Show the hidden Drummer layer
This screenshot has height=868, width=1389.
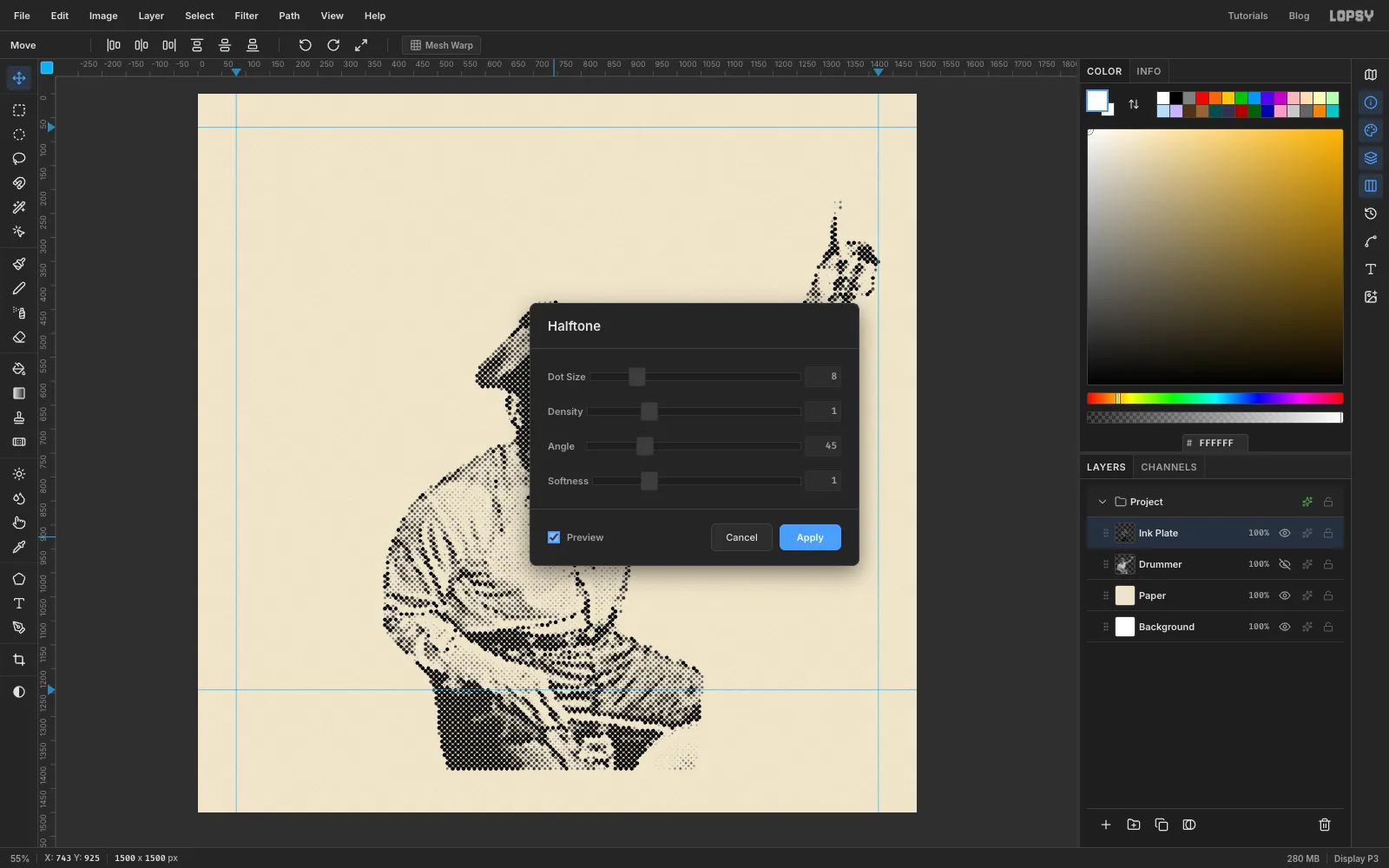(x=1285, y=564)
